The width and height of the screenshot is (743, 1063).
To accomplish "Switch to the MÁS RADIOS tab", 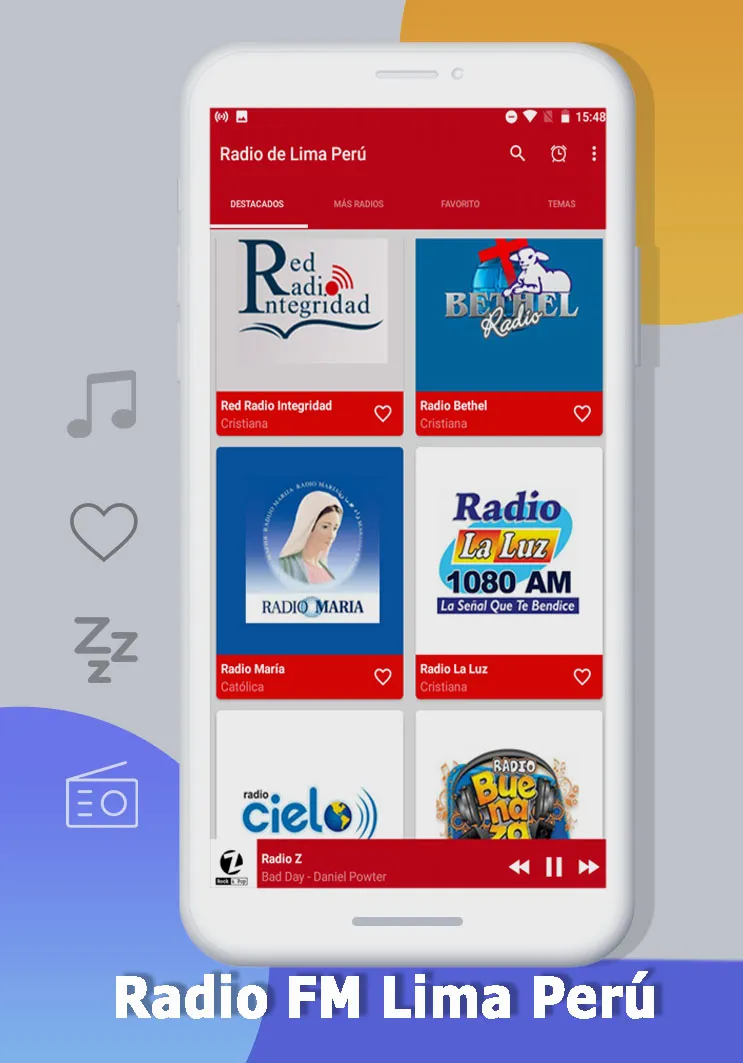I will 359,203.
